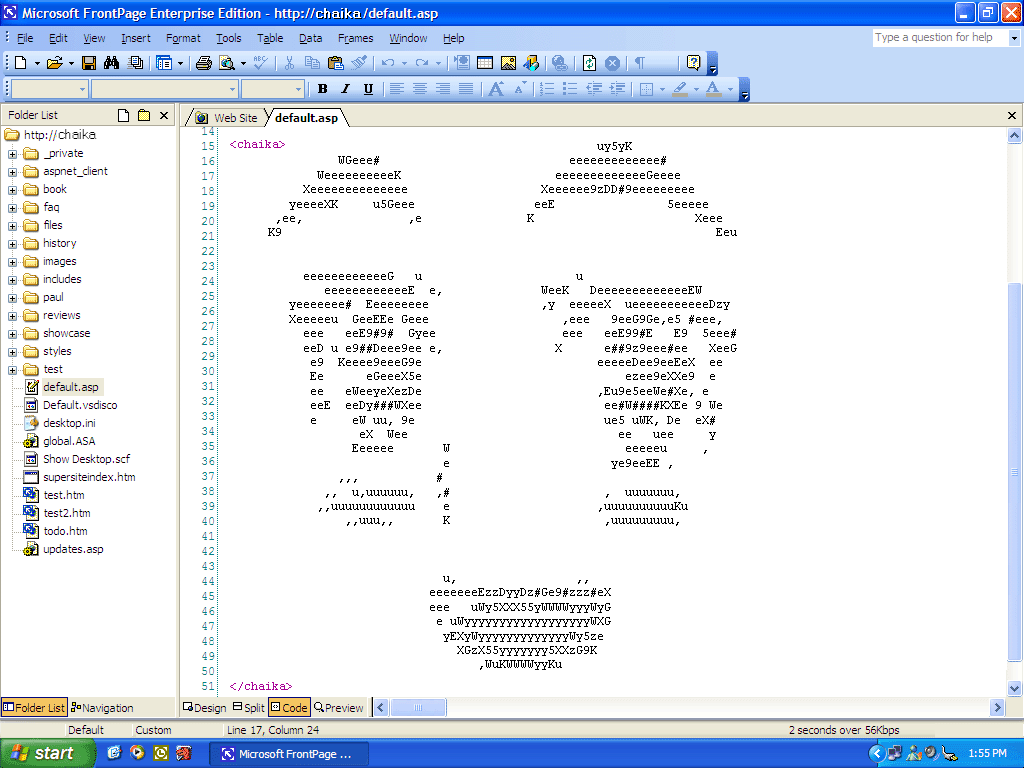Open the File menu

pyautogui.click(x=25, y=38)
